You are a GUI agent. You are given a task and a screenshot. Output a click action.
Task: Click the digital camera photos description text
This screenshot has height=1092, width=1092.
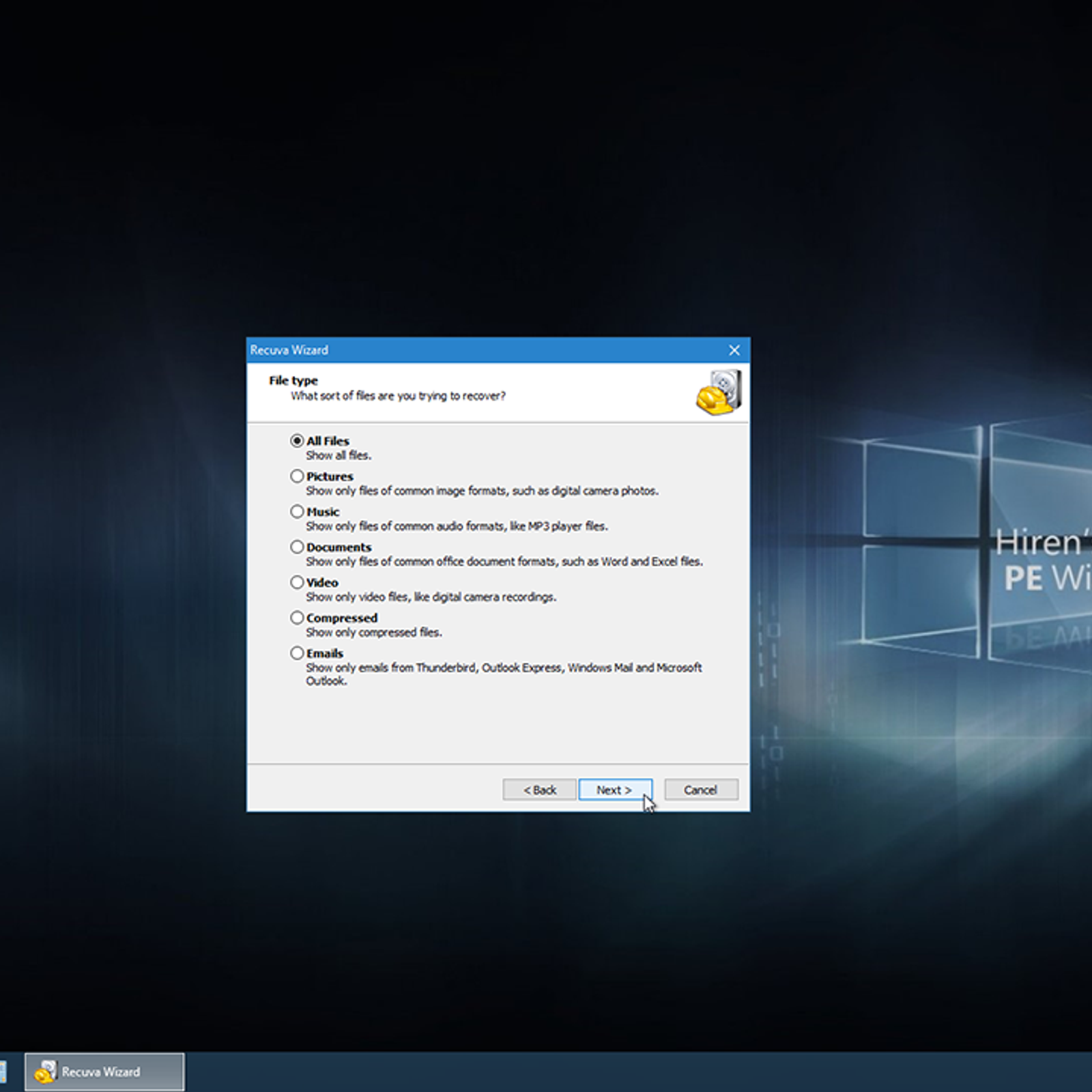(483, 491)
